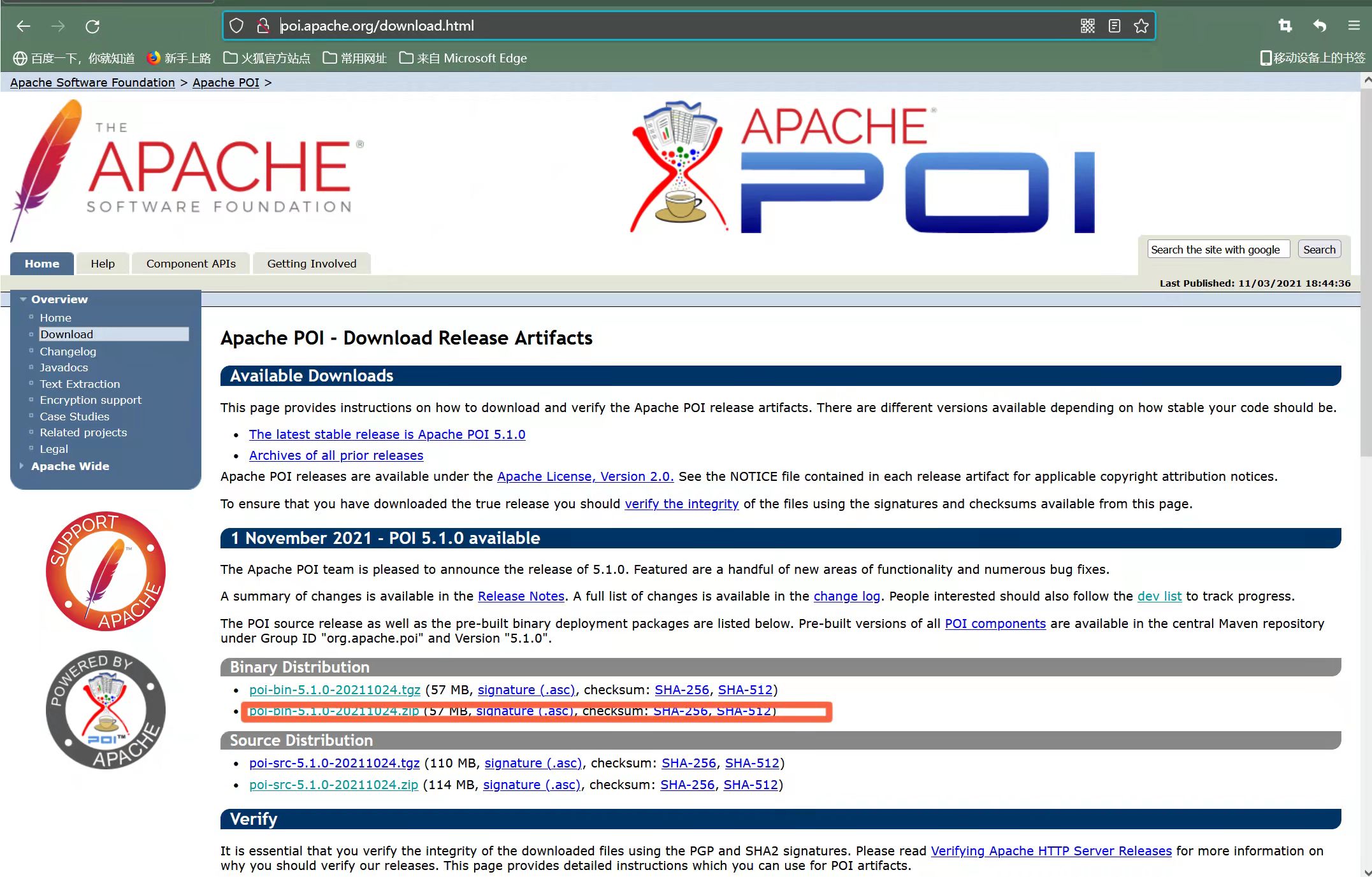This screenshot has height=877, width=1372.
Task: Click the screenshot crop icon in toolbar
Action: [1285, 25]
